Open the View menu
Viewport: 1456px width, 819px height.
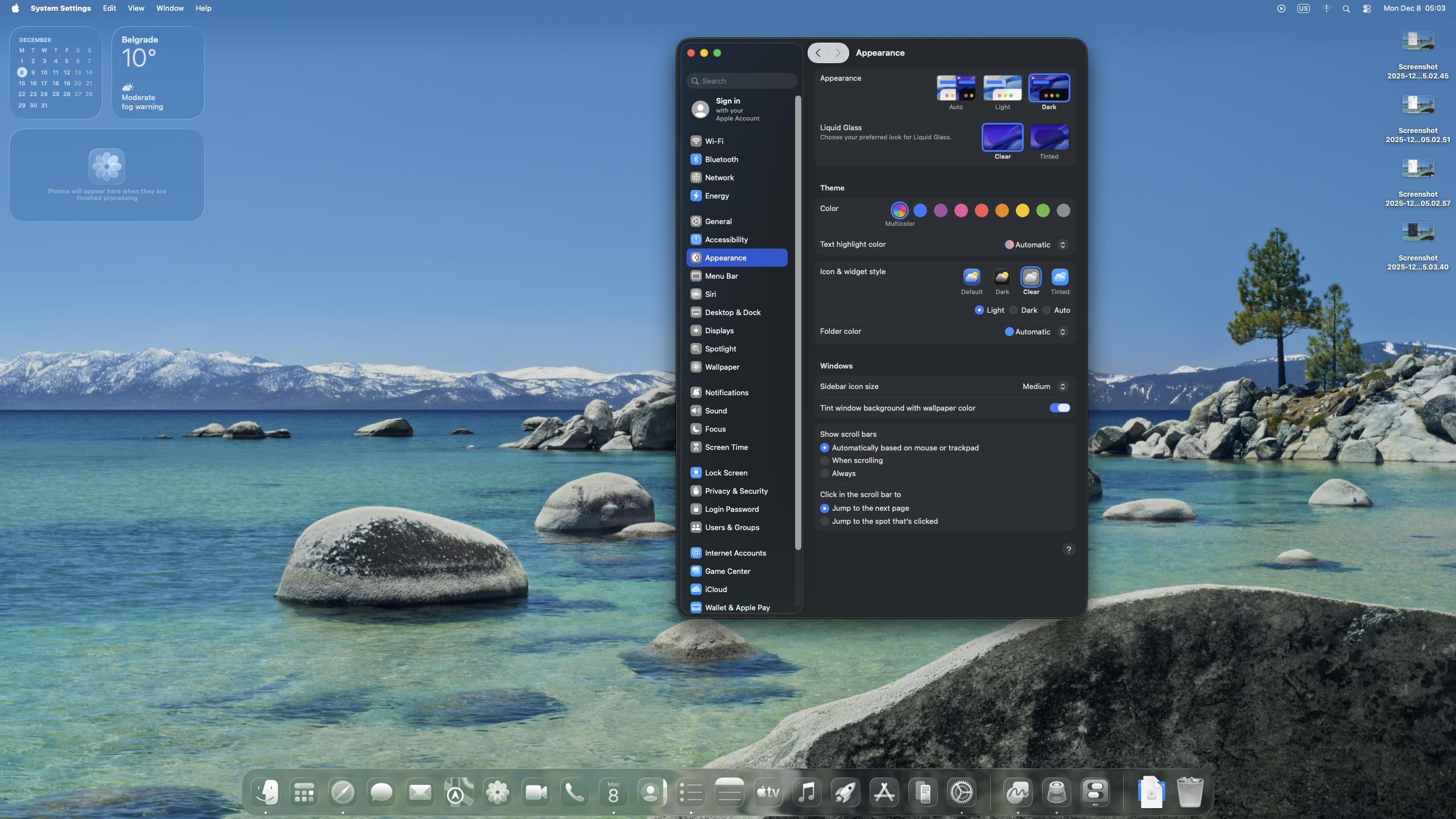[135, 9]
